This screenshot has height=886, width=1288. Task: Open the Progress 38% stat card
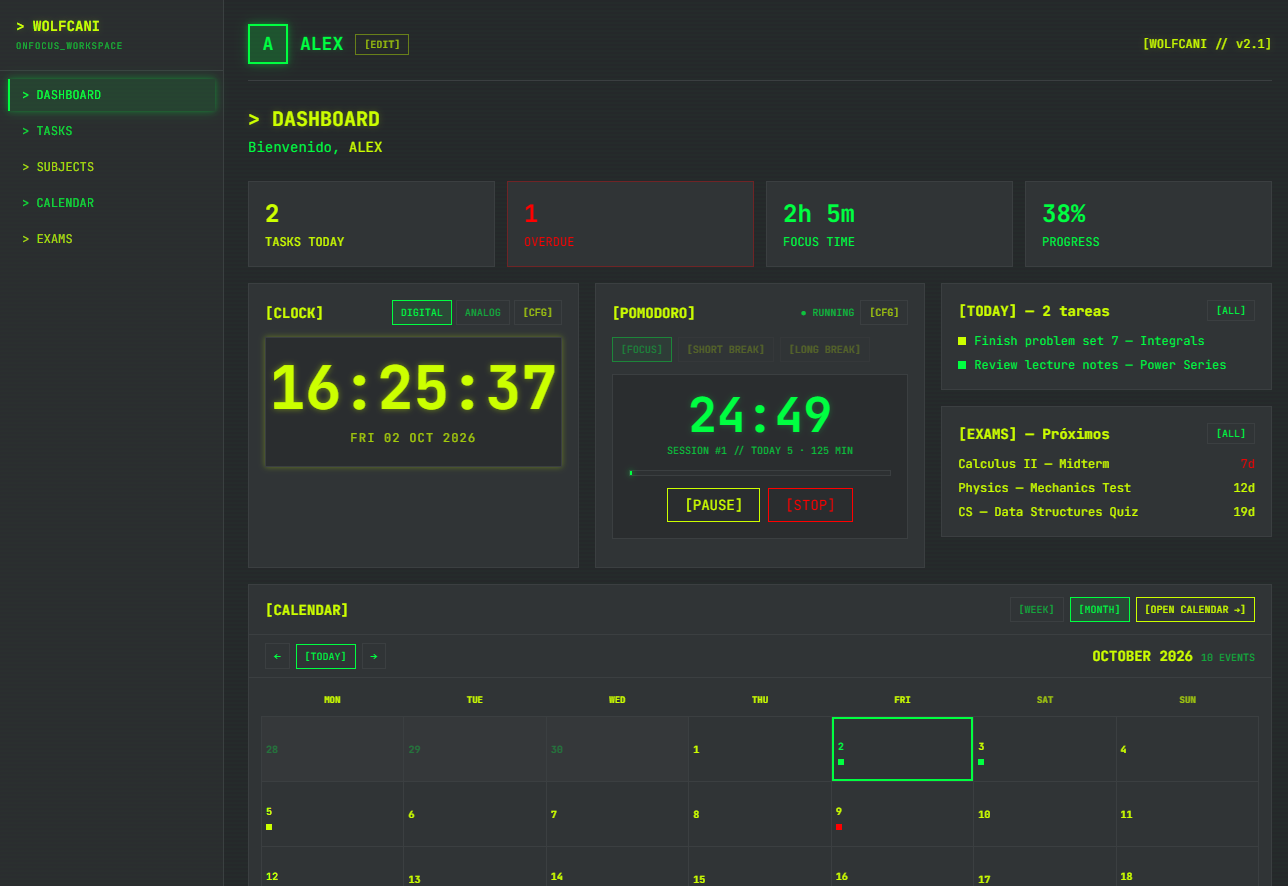coord(1148,224)
